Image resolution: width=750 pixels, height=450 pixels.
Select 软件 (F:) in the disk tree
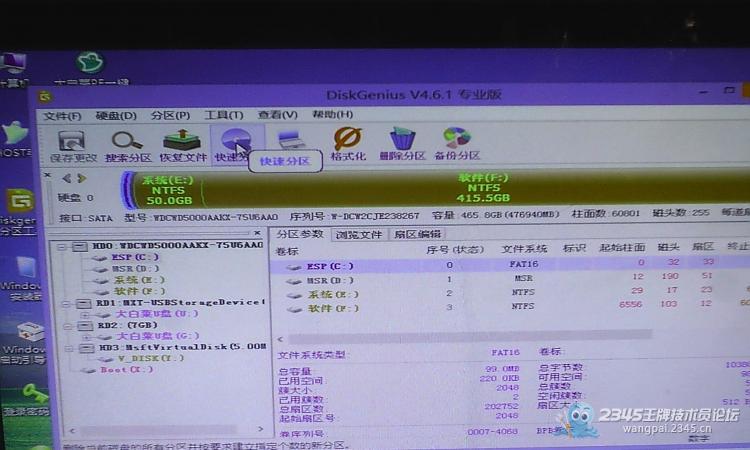click(139, 291)
